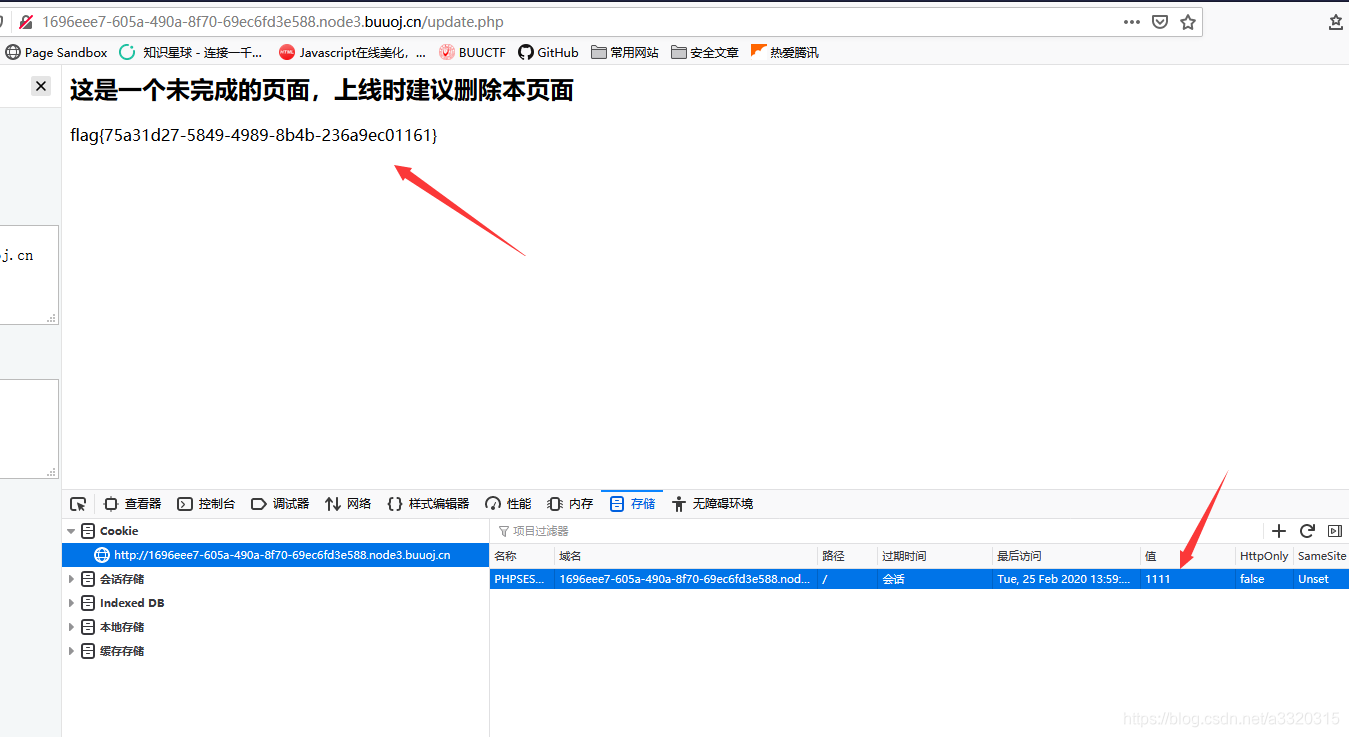Viewport: 1349px width, 737px height.
Task: Bookmark this page with star icon
Action: pos(1188,22)
